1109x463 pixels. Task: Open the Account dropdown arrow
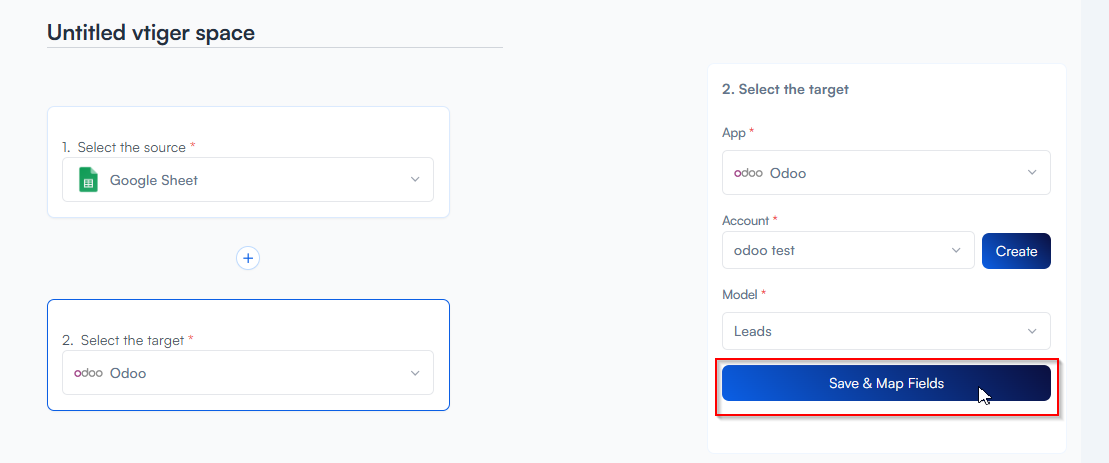(x=956, y=250)
